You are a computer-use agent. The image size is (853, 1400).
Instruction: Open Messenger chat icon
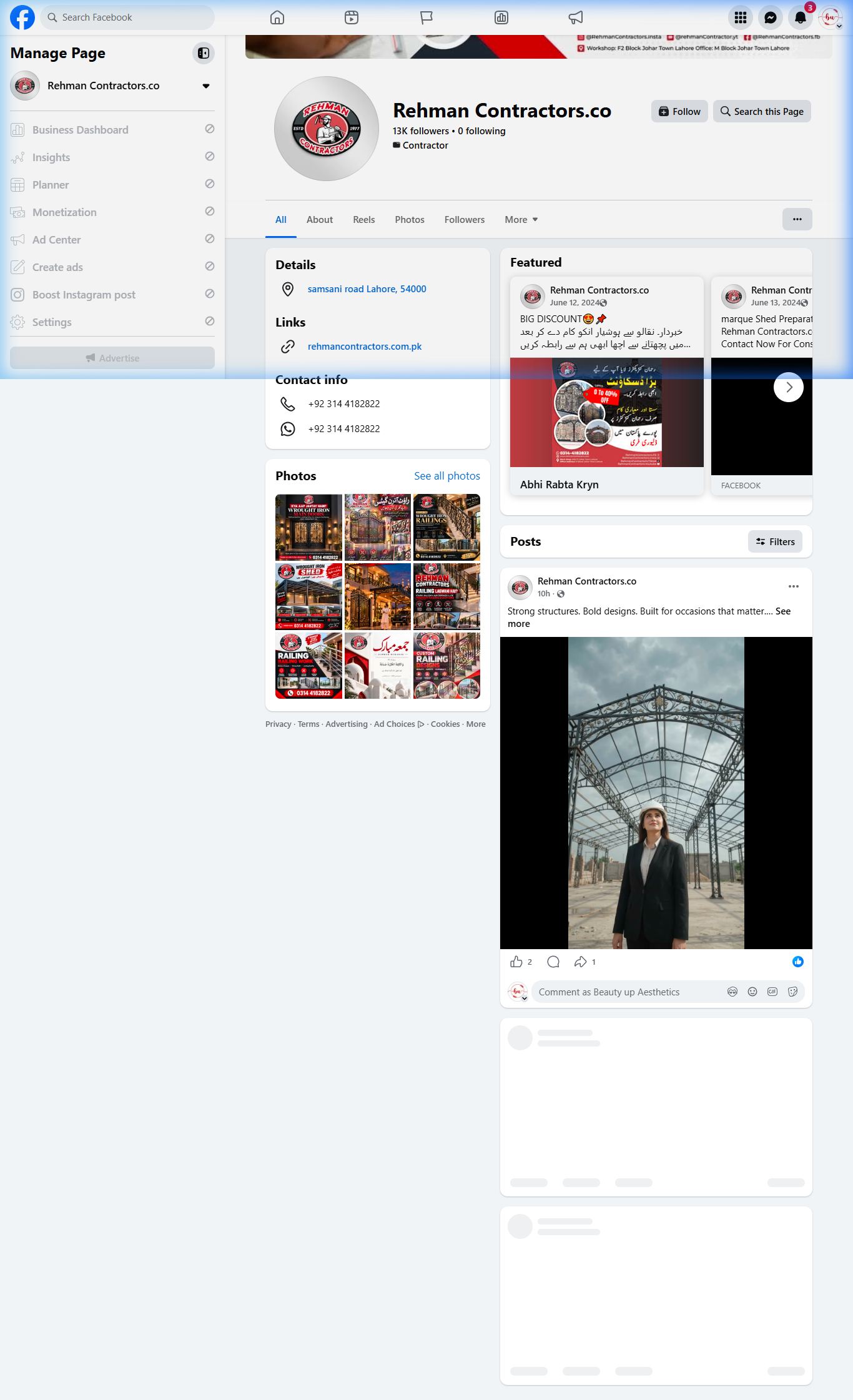[x=771, y=17]
